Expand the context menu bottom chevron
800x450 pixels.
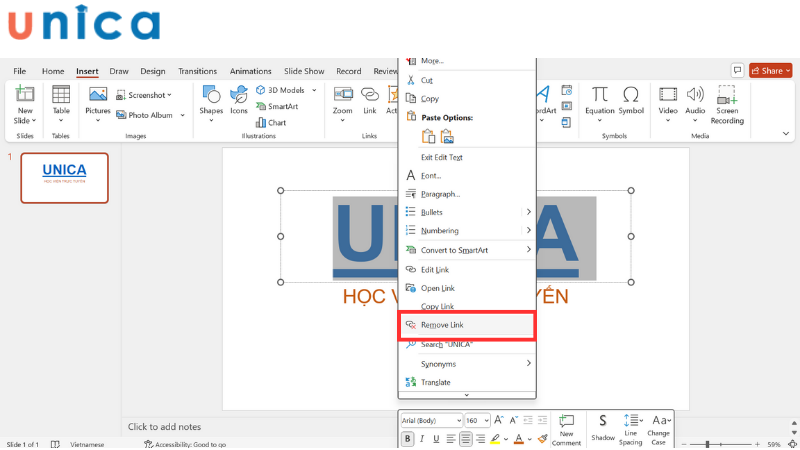click(x=466, y=395)
